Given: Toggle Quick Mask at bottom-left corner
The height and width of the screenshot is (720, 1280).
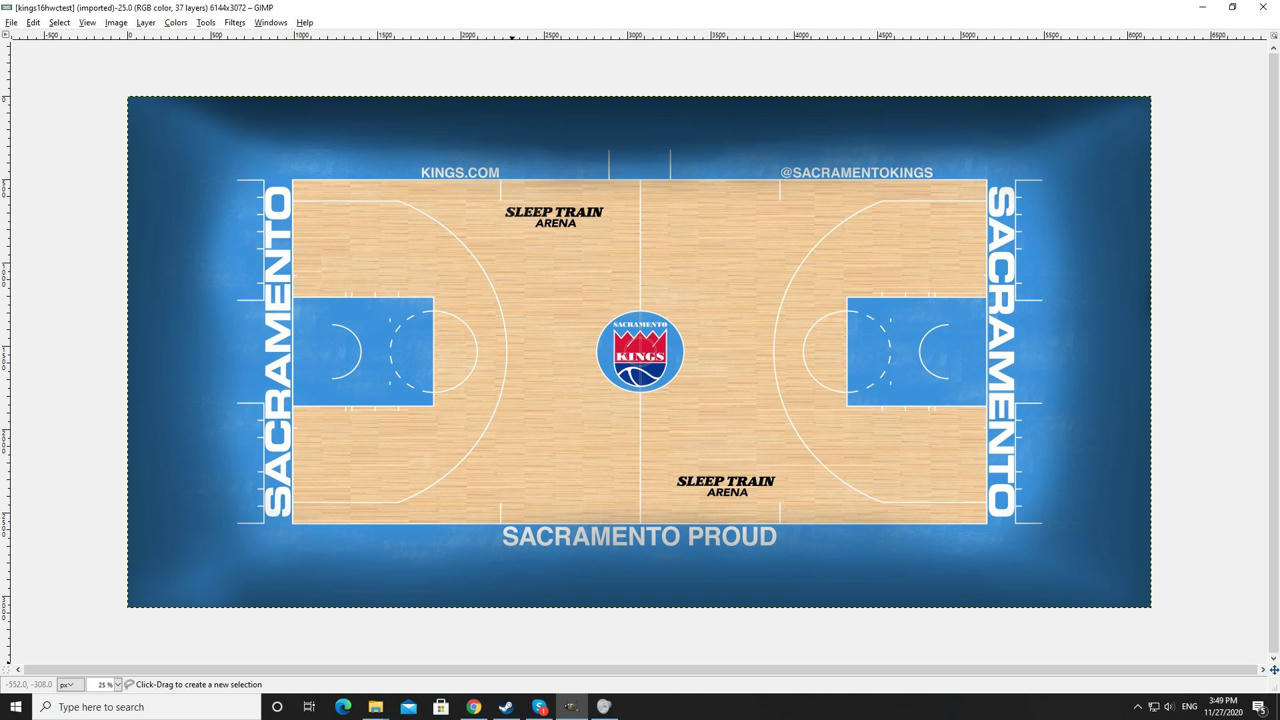Looking at the screenshot, I should 6,669.
